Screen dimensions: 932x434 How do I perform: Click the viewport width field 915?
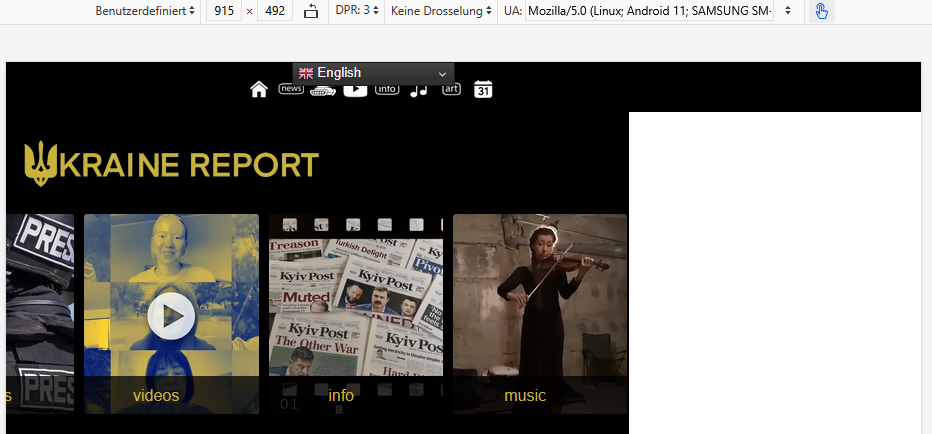[x=224, y=11]
